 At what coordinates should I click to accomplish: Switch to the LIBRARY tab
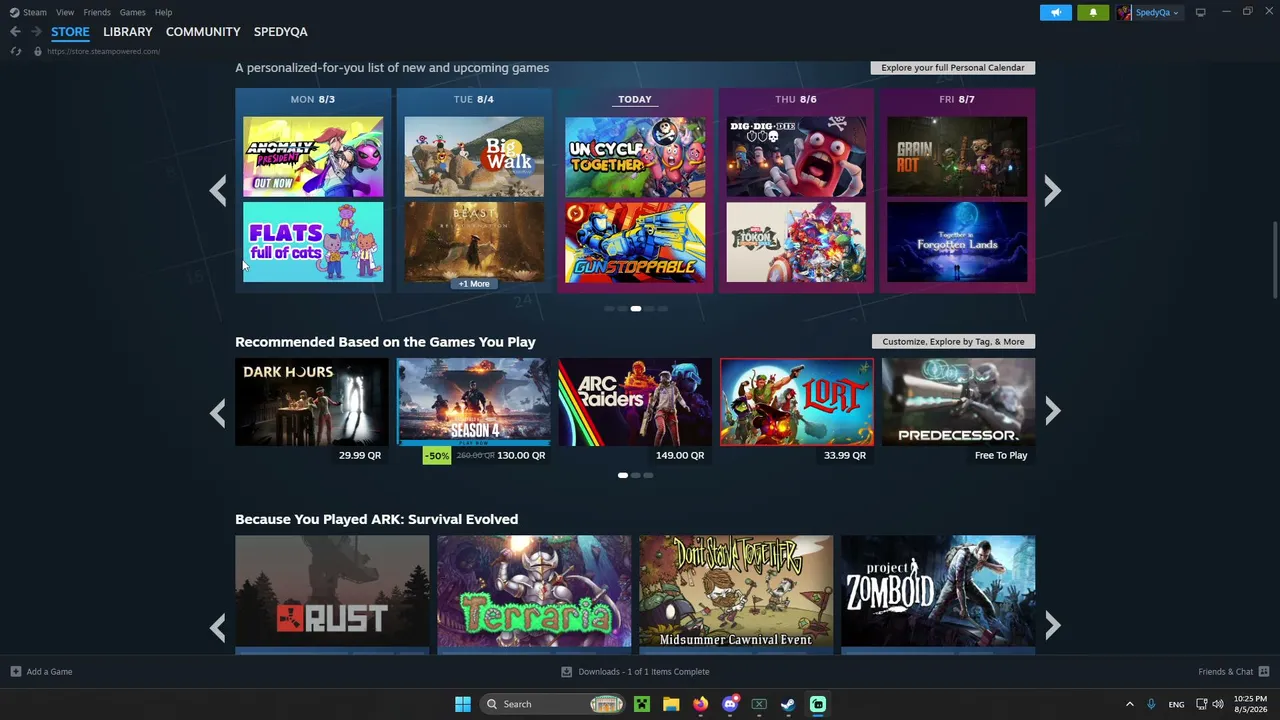[128, 32]
